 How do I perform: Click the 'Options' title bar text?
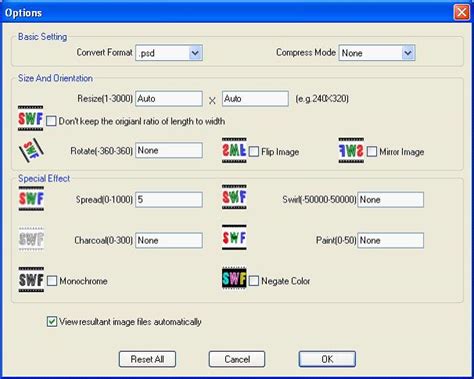pos(23,13)
